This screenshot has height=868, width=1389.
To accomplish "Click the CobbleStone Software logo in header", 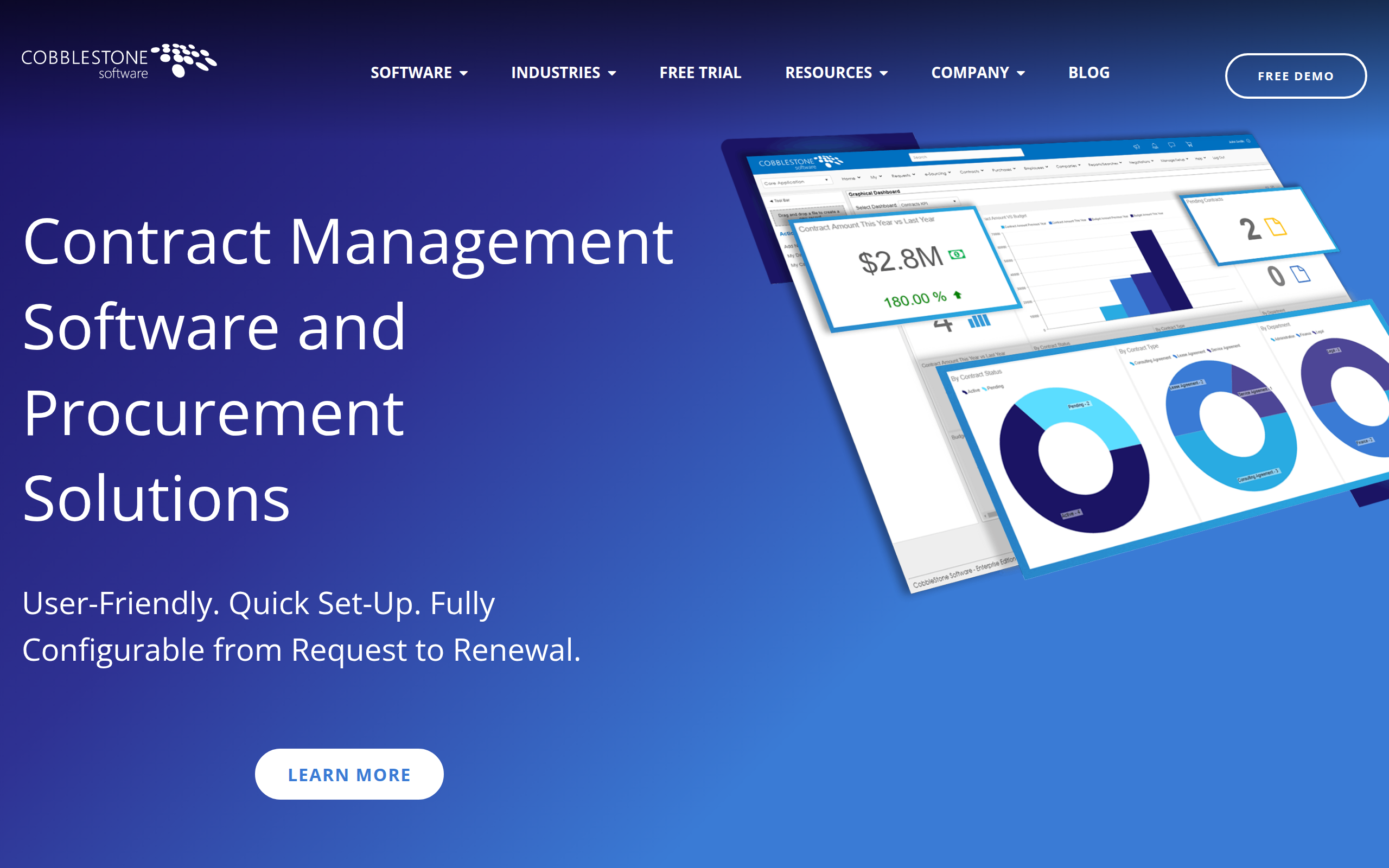I will click(119, 61).
